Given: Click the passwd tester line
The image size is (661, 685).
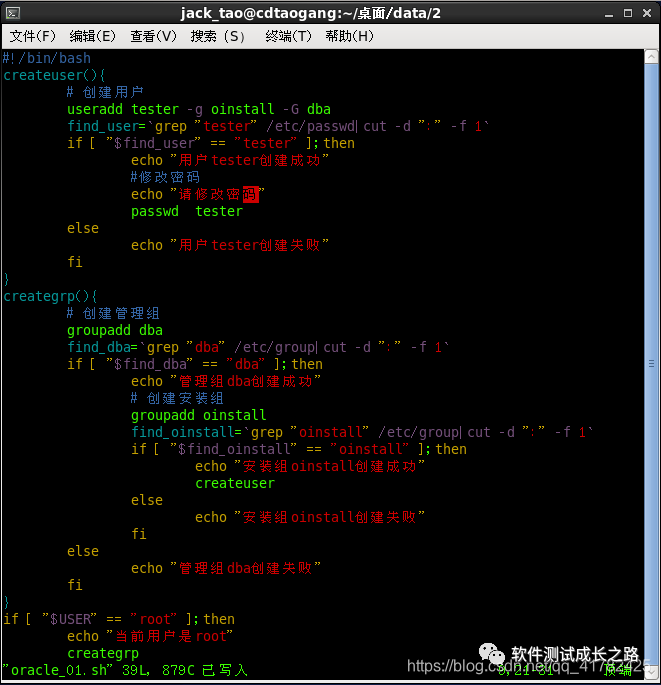Looking at the screenshot, I should 187,211.
